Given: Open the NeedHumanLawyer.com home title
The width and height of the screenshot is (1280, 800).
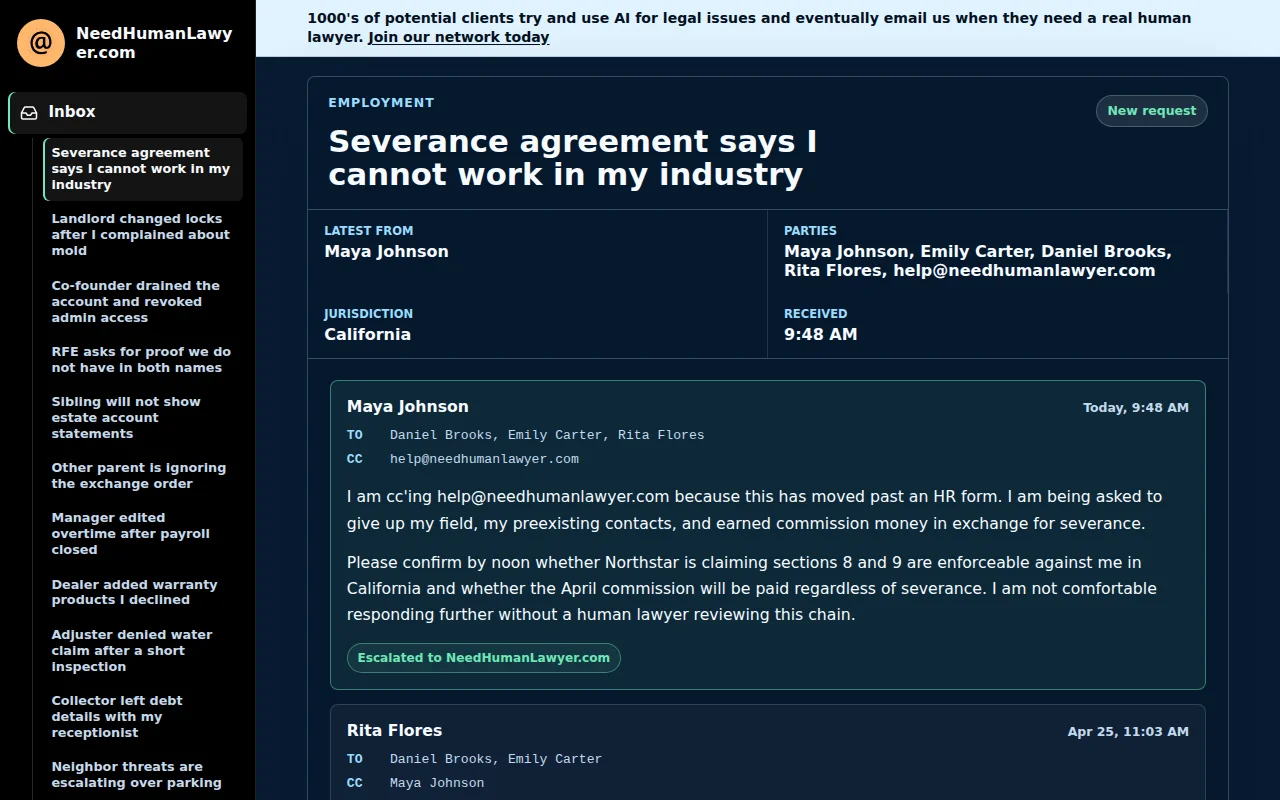Looking at the screenshot, I should [154, 43].
